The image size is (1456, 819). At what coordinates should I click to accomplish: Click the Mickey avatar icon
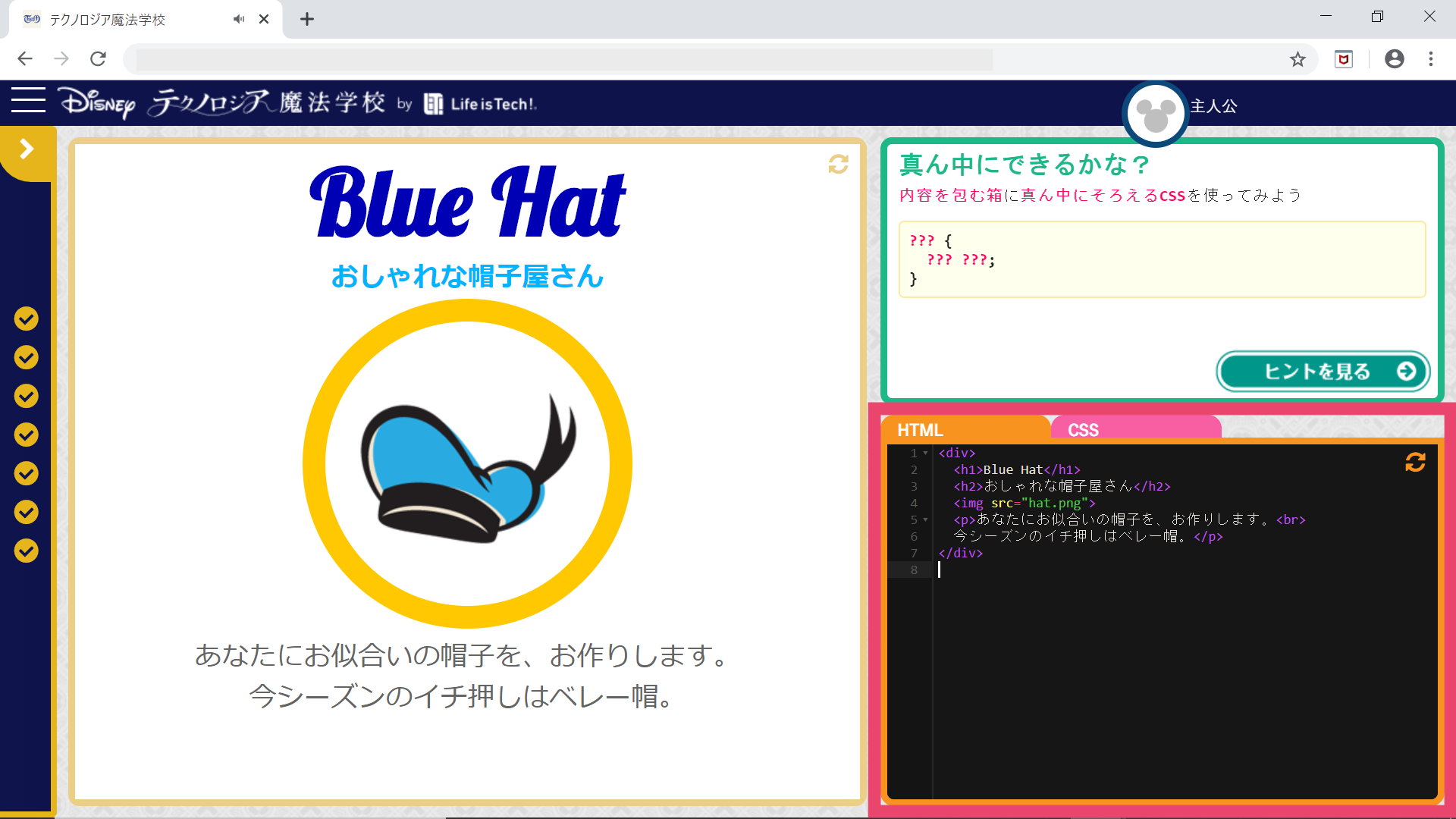[1155, 114]
